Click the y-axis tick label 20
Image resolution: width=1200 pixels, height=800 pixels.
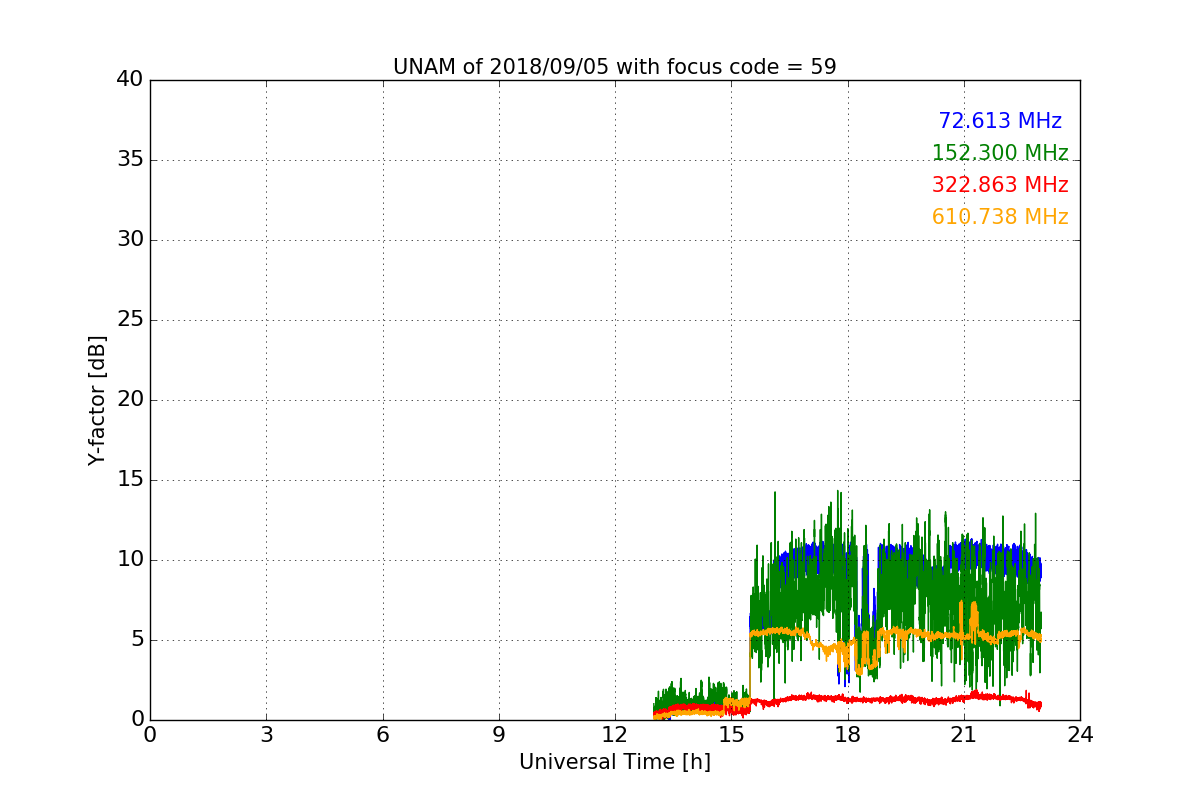point(129,399)
